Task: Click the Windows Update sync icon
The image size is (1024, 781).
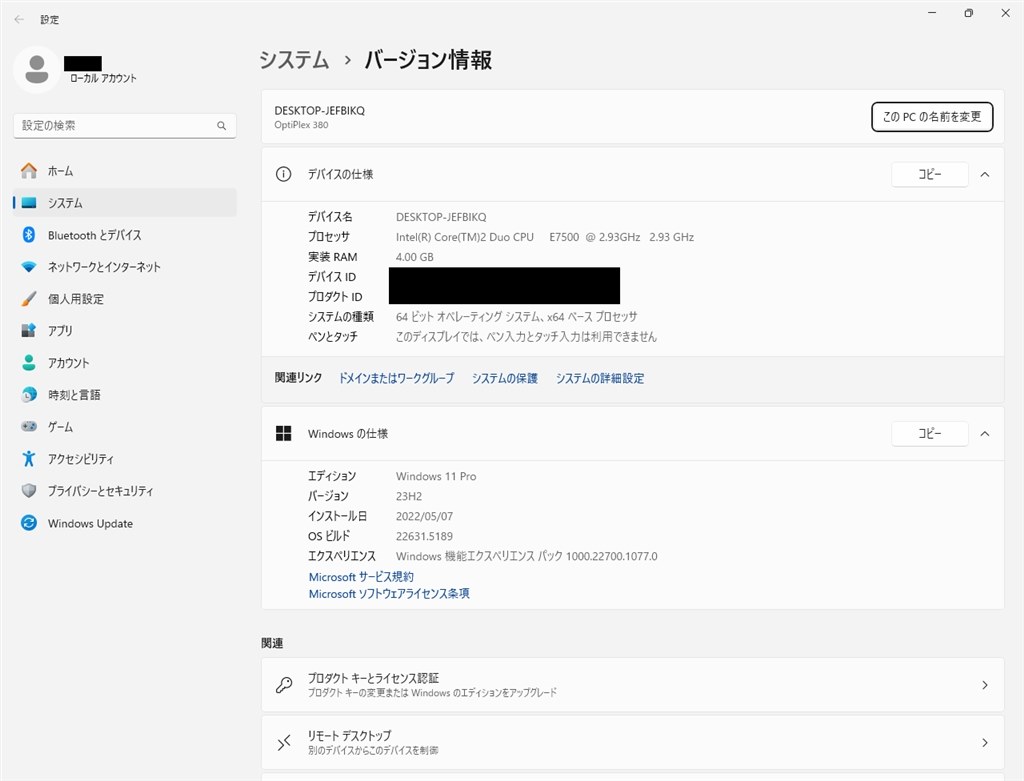Action: 29,523
